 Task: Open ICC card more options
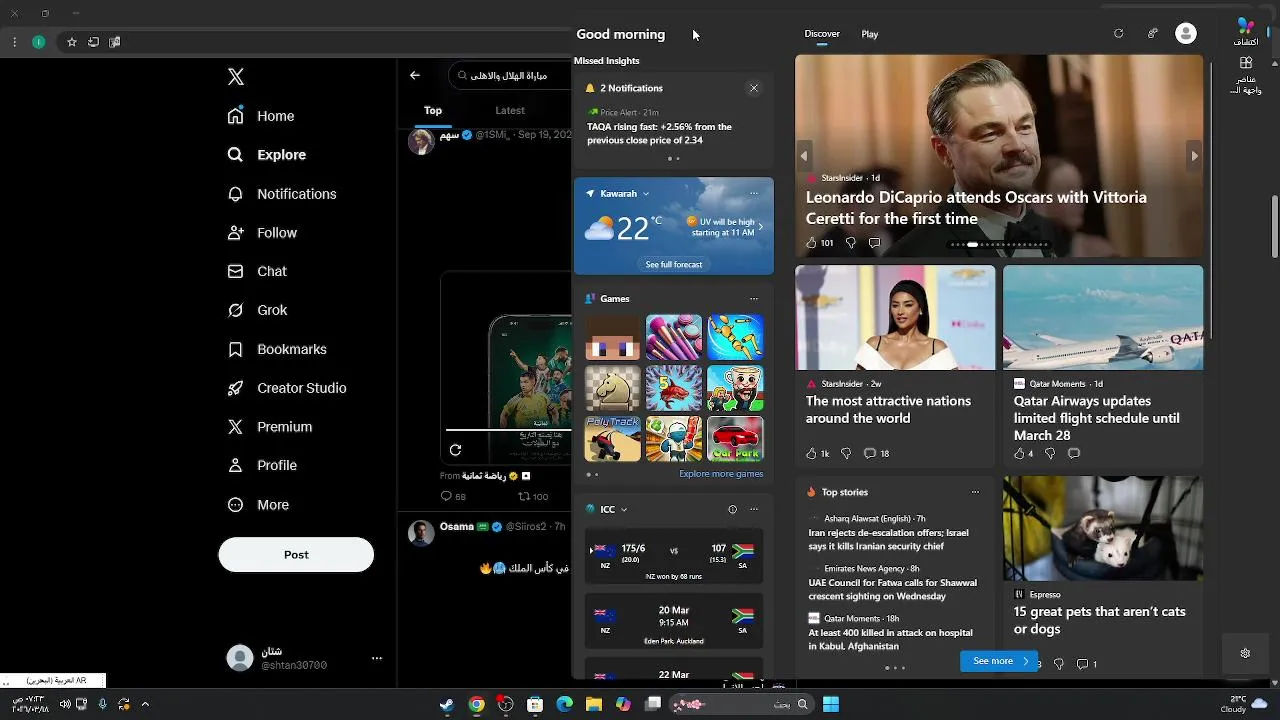click(754, 510)
